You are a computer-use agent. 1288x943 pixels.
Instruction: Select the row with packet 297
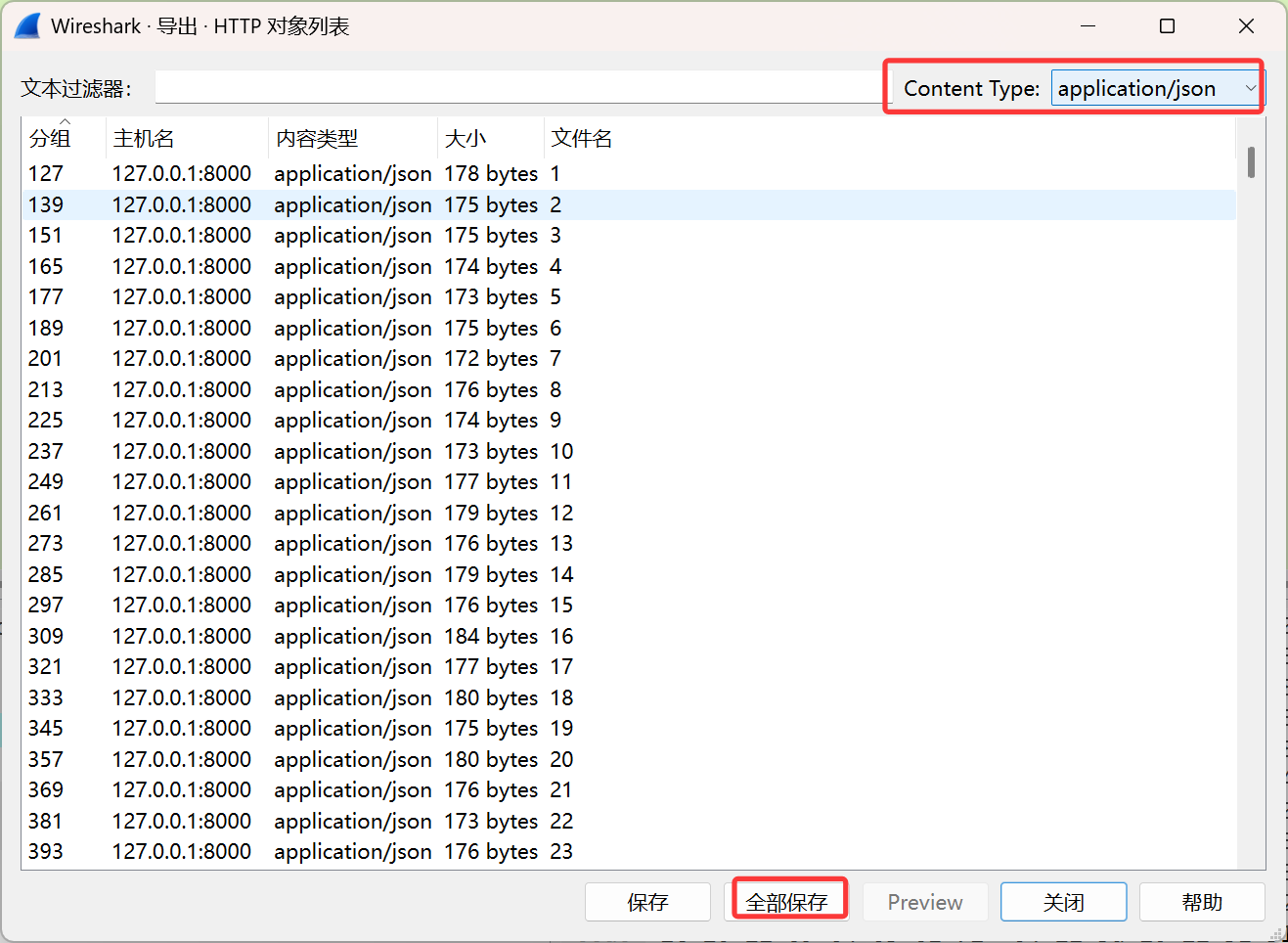(x=629, y=606)
